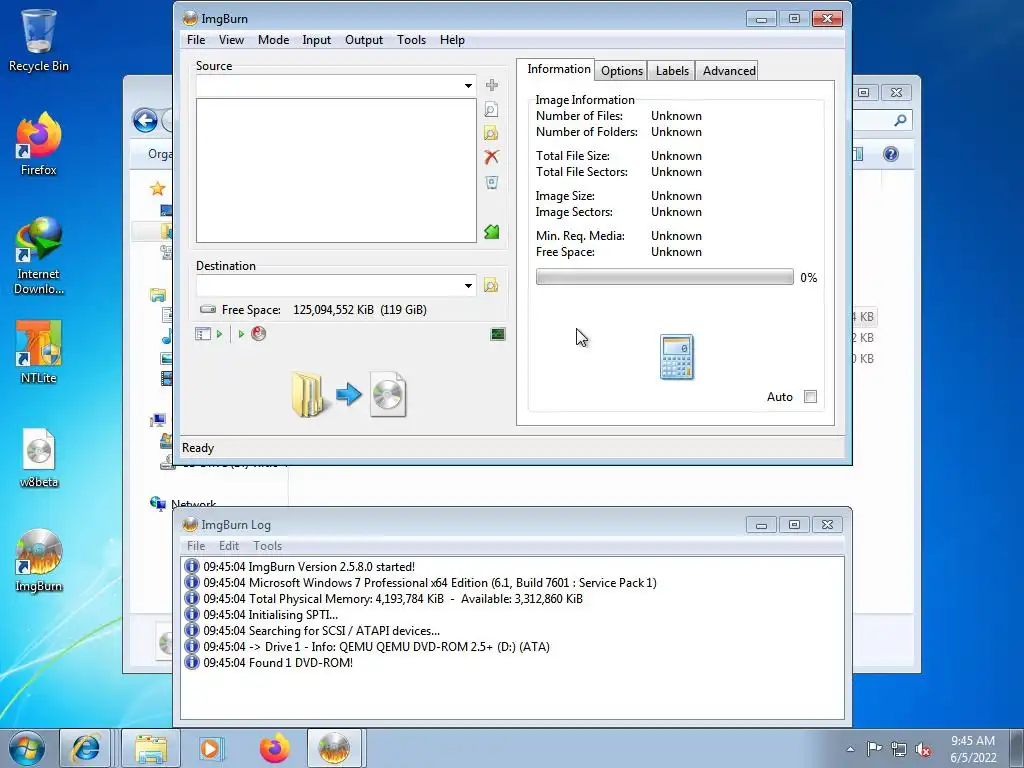Click the red disc icon in the mode switcher
The height and width of the screenshot is (768, 1024).
pos(259,334)
